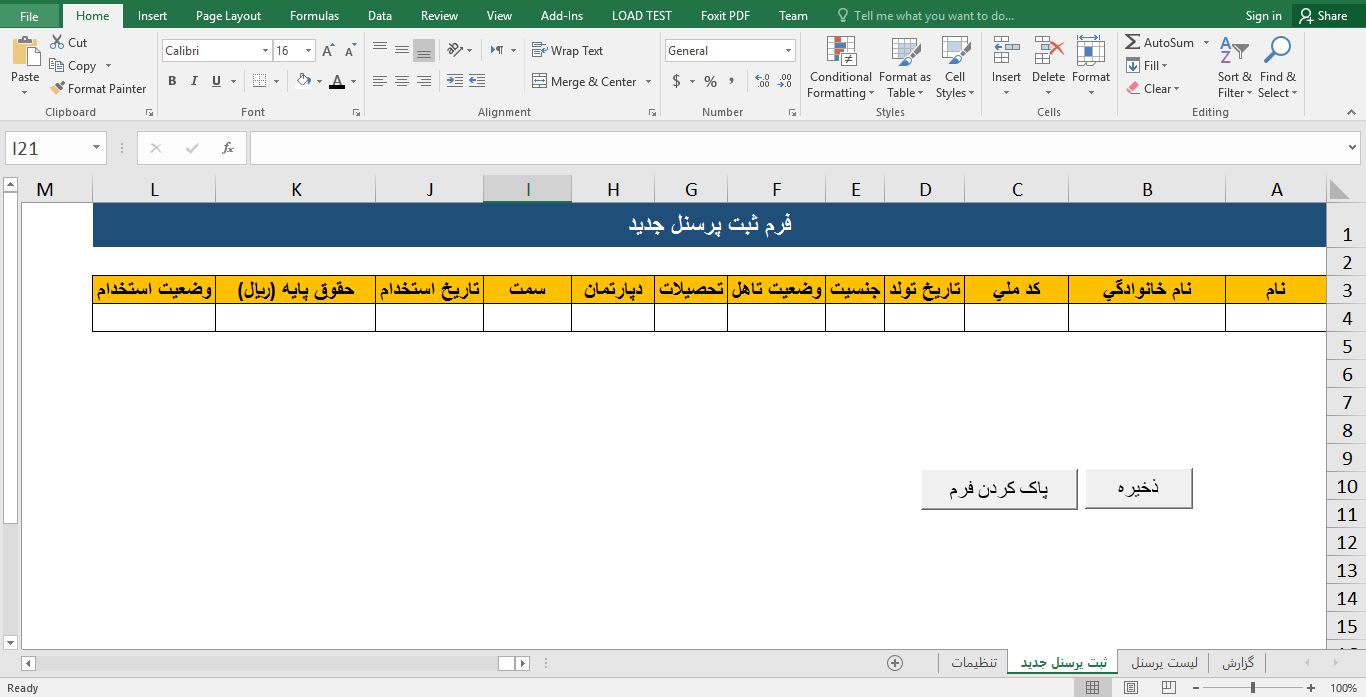Toggle Italic formatting

(x=194, y=82)
